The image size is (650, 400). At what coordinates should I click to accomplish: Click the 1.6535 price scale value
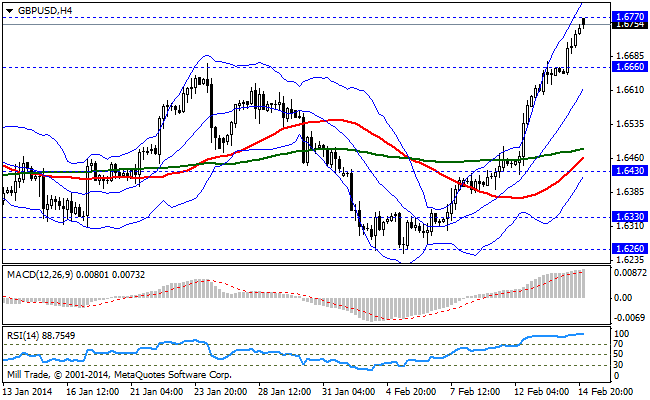pos(630,124)
